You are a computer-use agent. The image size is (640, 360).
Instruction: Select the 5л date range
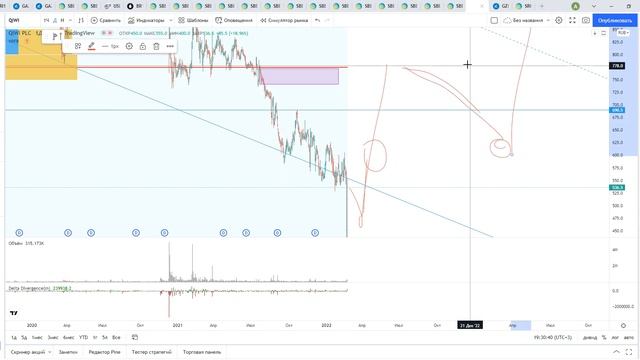pos(105,338)
